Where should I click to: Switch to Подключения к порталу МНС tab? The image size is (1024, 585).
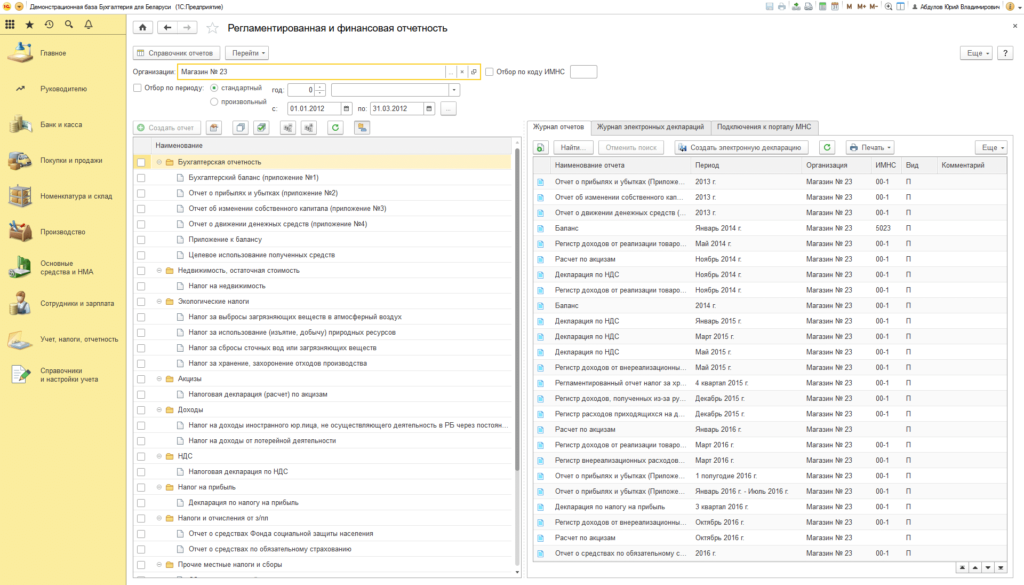pos(763,127)
